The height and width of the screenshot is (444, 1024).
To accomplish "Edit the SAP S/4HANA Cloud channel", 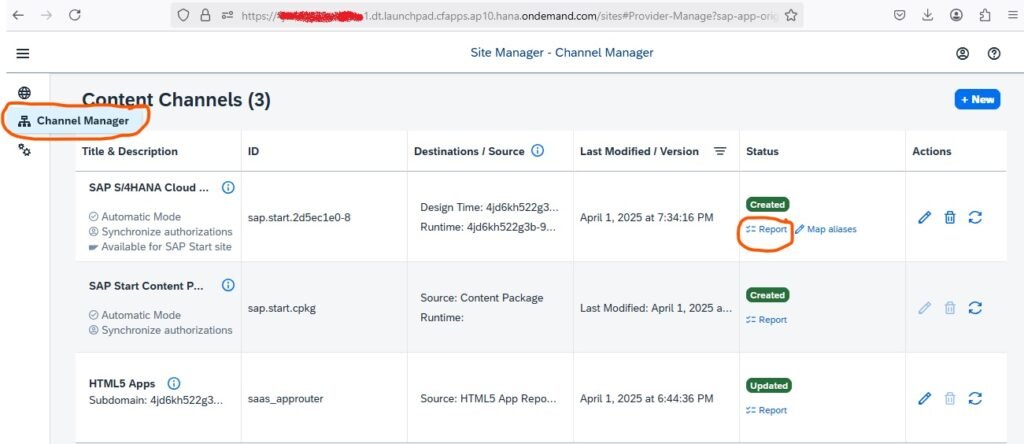I will tap(924, 217).
